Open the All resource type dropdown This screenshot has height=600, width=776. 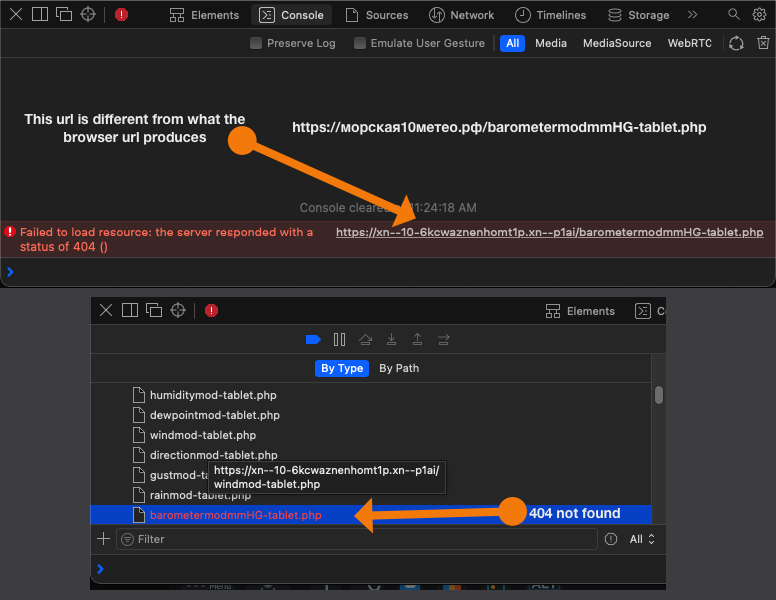pos(642,539)
